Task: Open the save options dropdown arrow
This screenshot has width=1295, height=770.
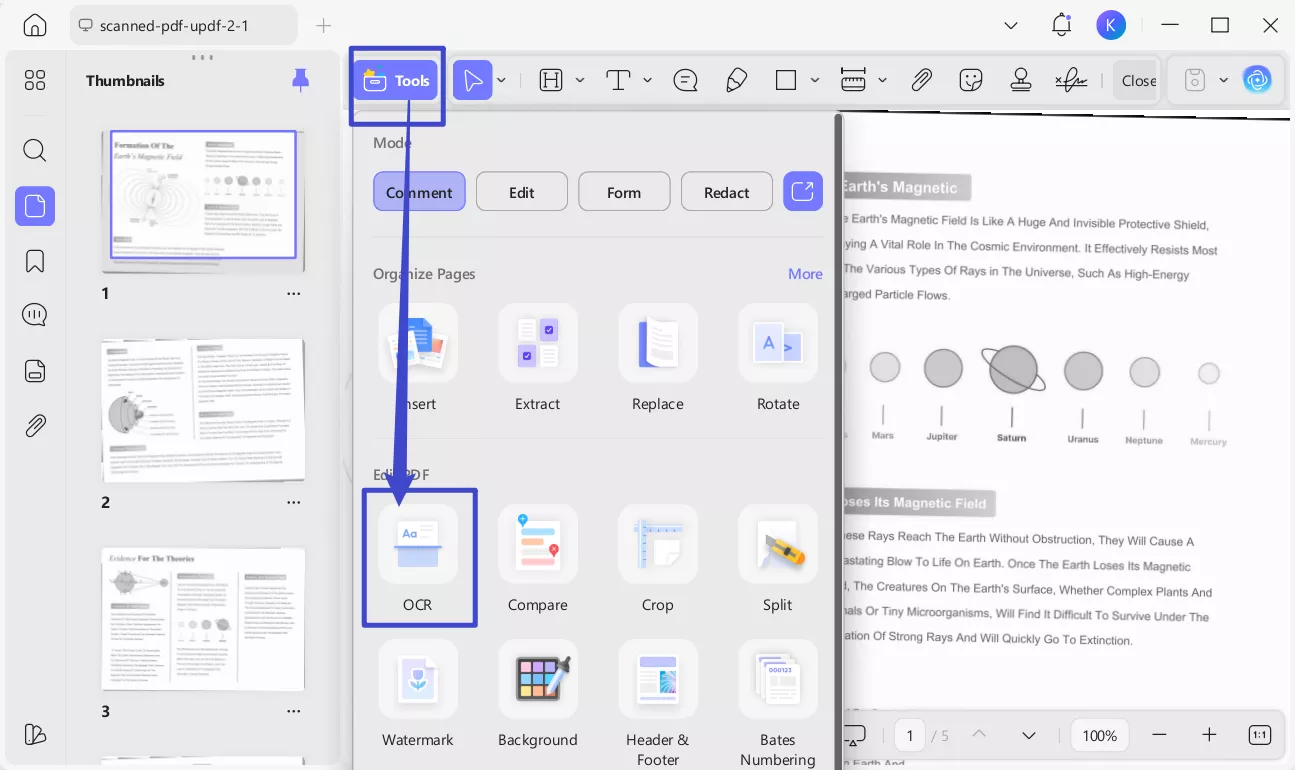Action: point(1224,81)
